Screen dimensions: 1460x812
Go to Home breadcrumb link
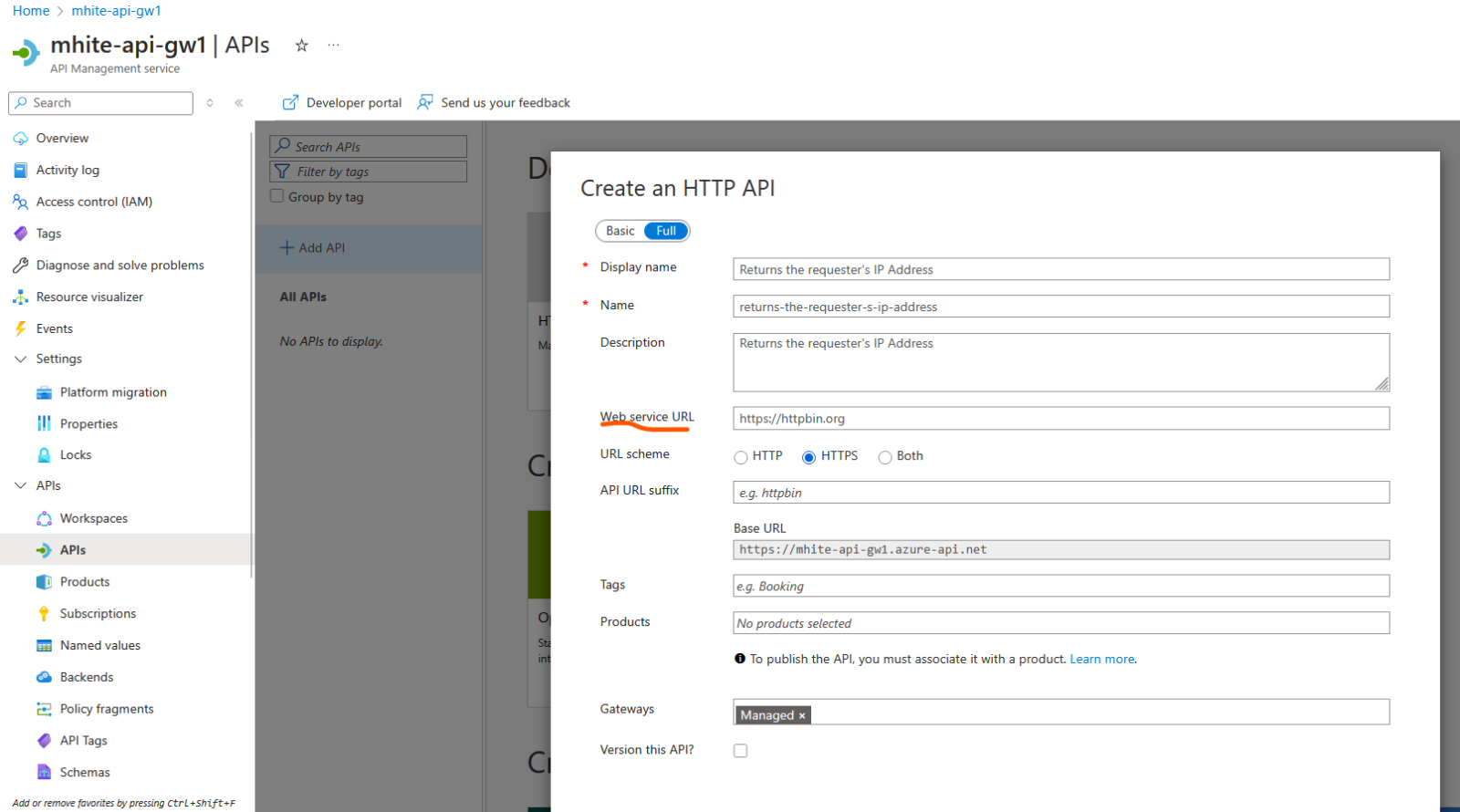[31, 11]
